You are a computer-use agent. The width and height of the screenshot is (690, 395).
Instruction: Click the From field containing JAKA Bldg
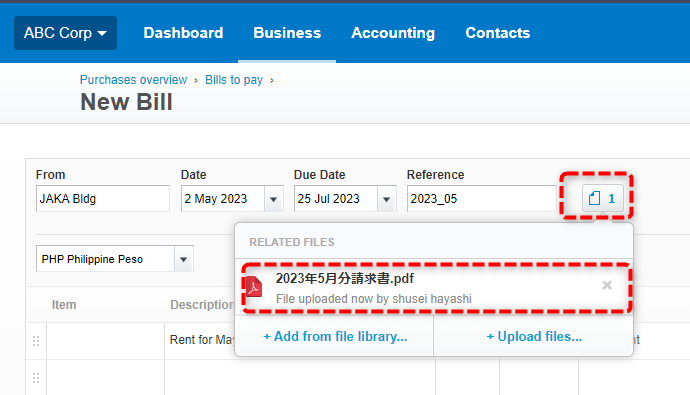pos(103,198)
